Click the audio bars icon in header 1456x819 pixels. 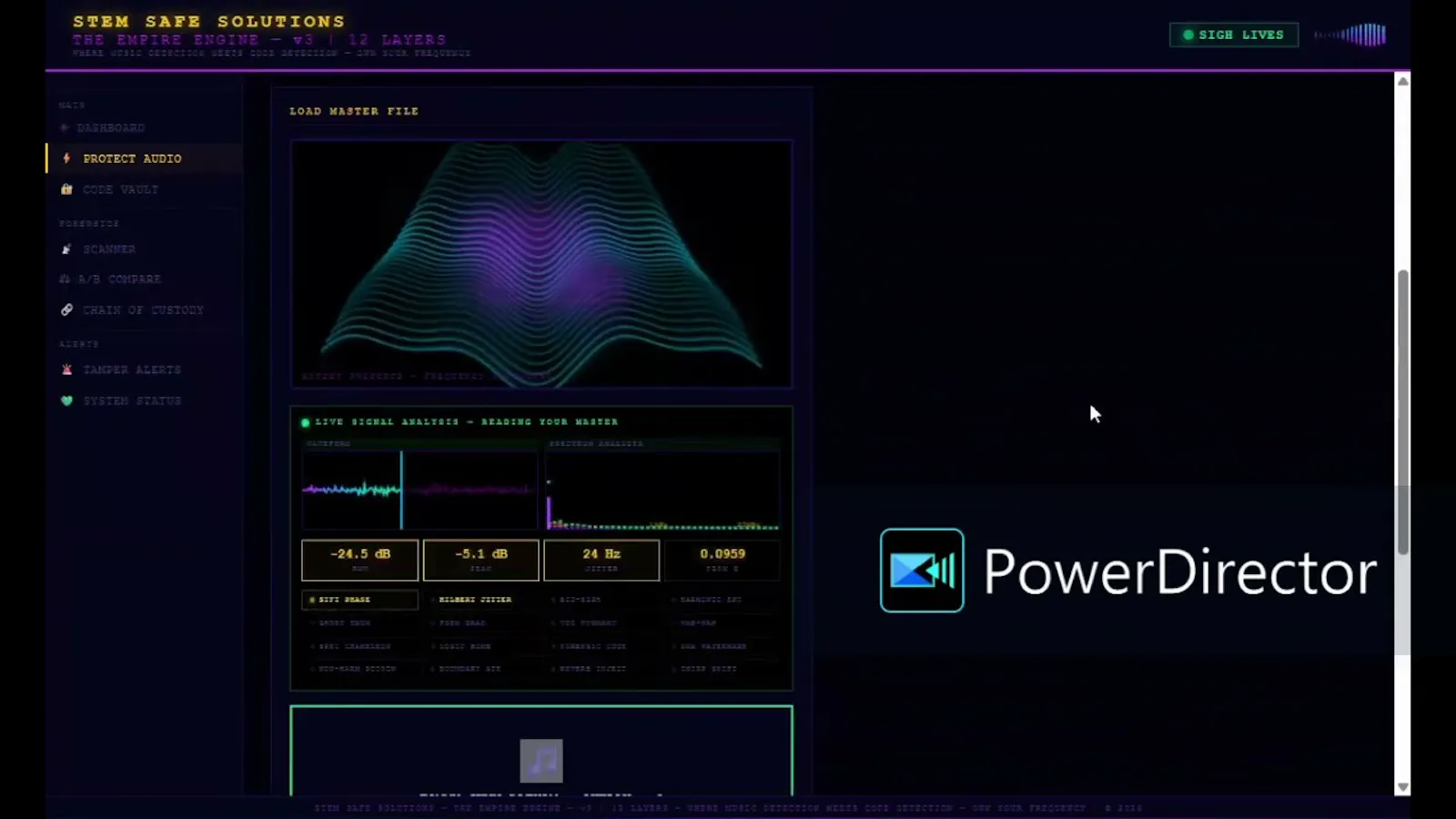(x=1350, y=35)
